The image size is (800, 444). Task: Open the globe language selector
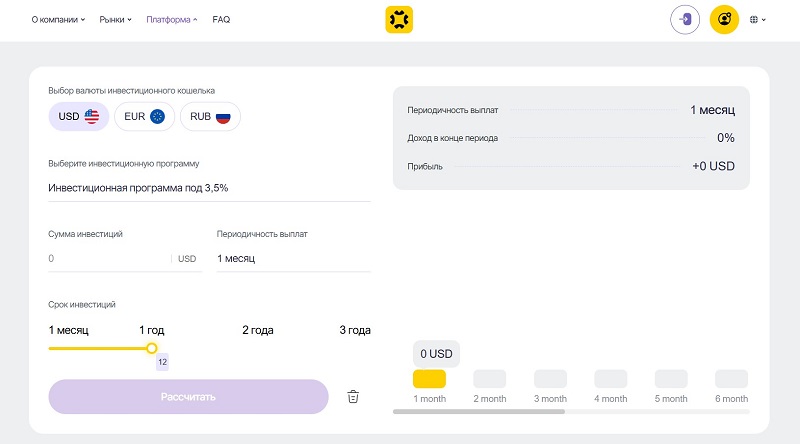click(758, 19)
